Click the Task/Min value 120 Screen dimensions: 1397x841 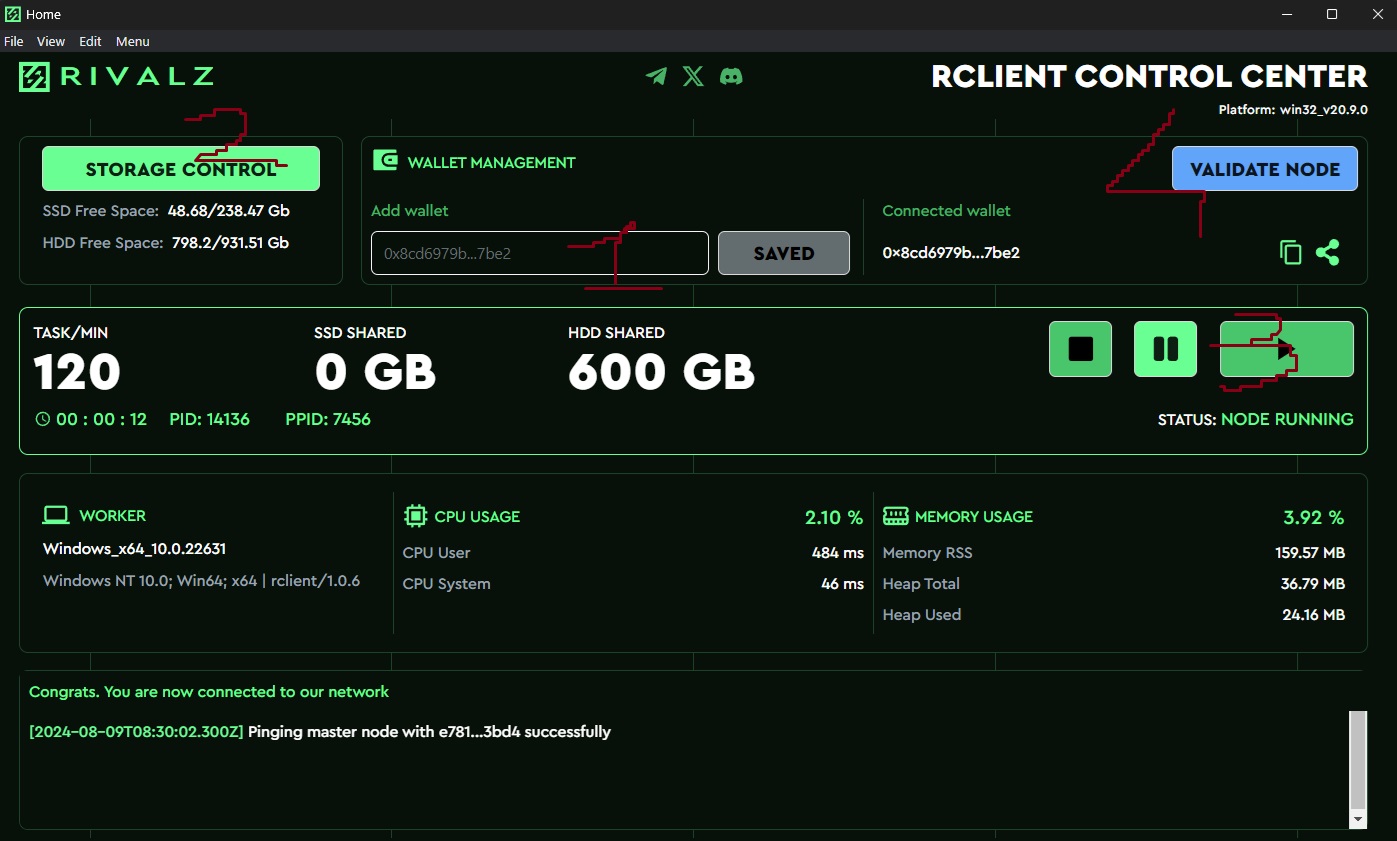point(78,372)
